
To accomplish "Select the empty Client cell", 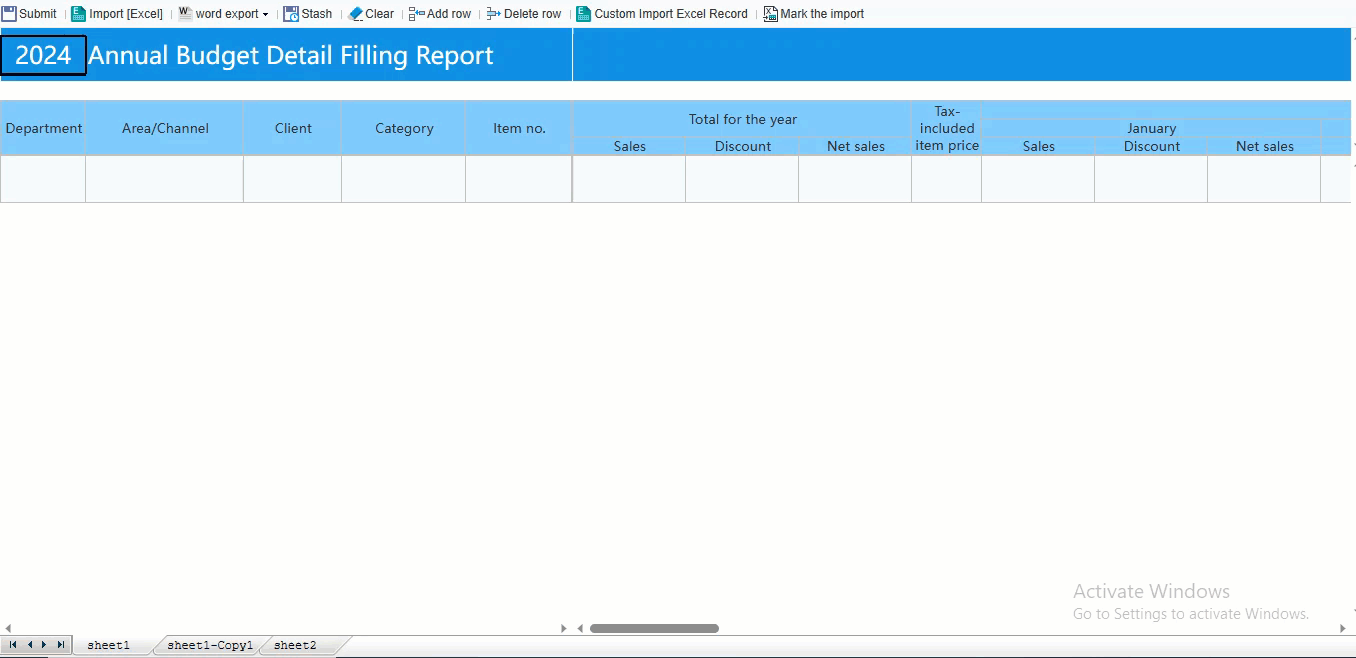I will click(x=293, y=179).
